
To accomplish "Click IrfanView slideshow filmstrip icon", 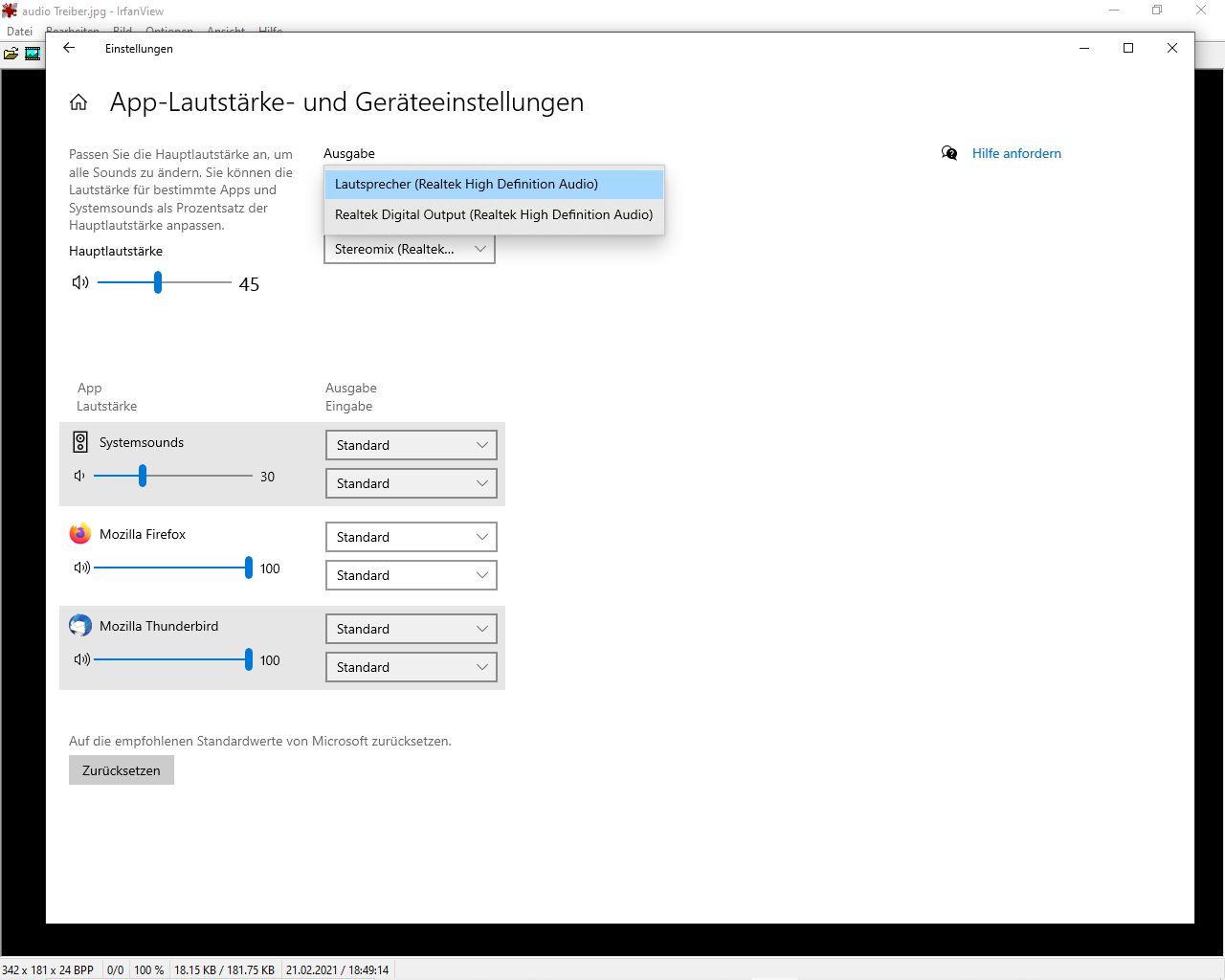I will 33,54.
